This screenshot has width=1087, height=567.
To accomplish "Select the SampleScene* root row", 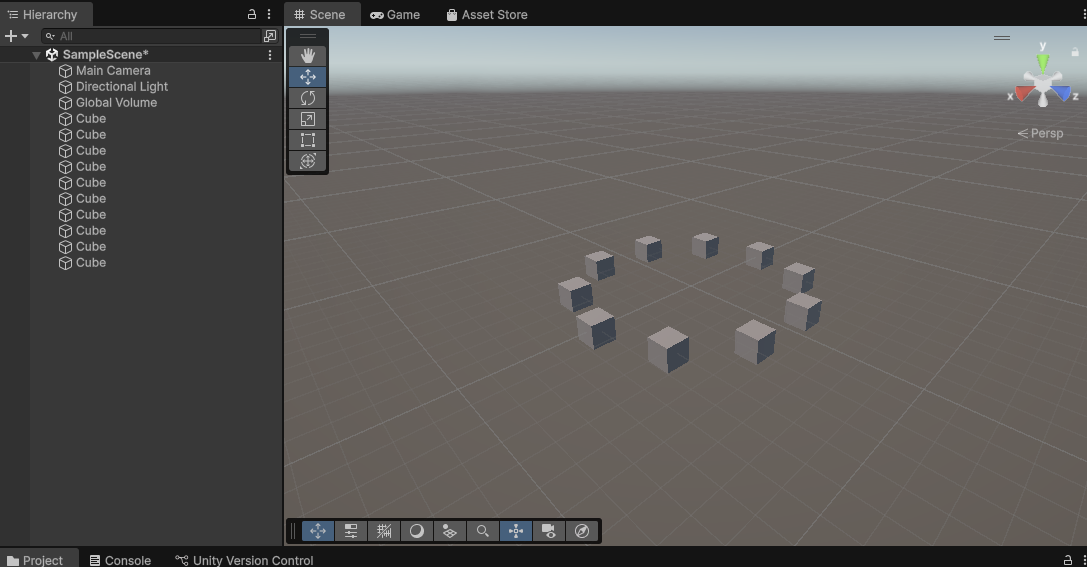I will click(141, 55).
